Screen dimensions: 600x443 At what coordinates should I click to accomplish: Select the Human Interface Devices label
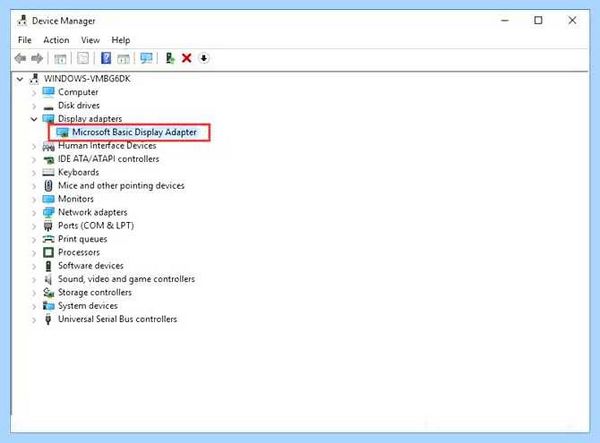click(x=107, y=146)
